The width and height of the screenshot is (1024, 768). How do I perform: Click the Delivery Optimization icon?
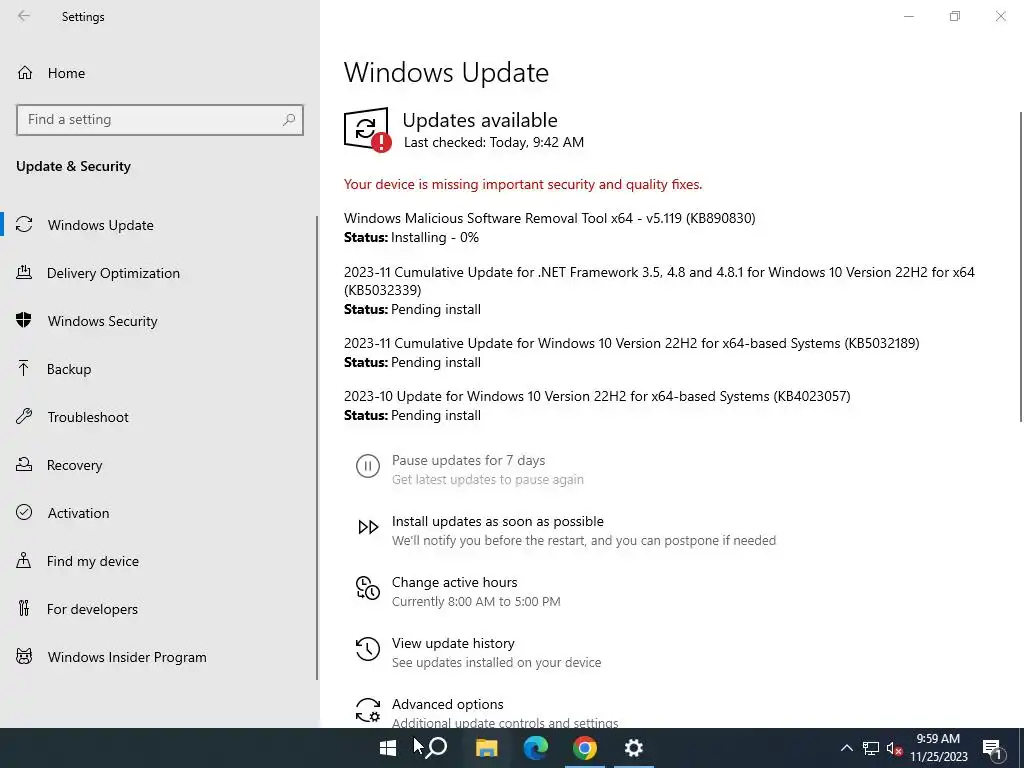tap(24, 272)
